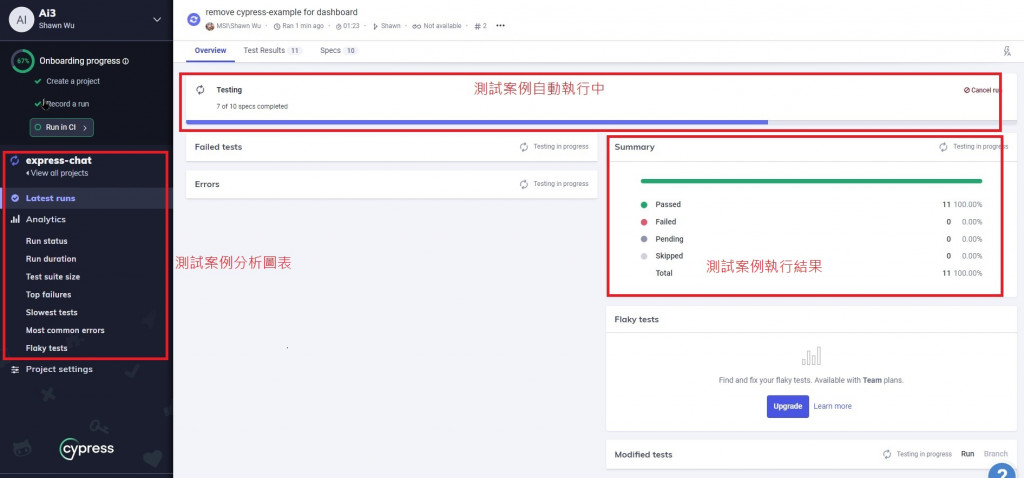The width and height of the screenshot is (1024, 478).
Task: Click the run title 'remove cypress-example for dashboard'
Action: click(281, 12)
